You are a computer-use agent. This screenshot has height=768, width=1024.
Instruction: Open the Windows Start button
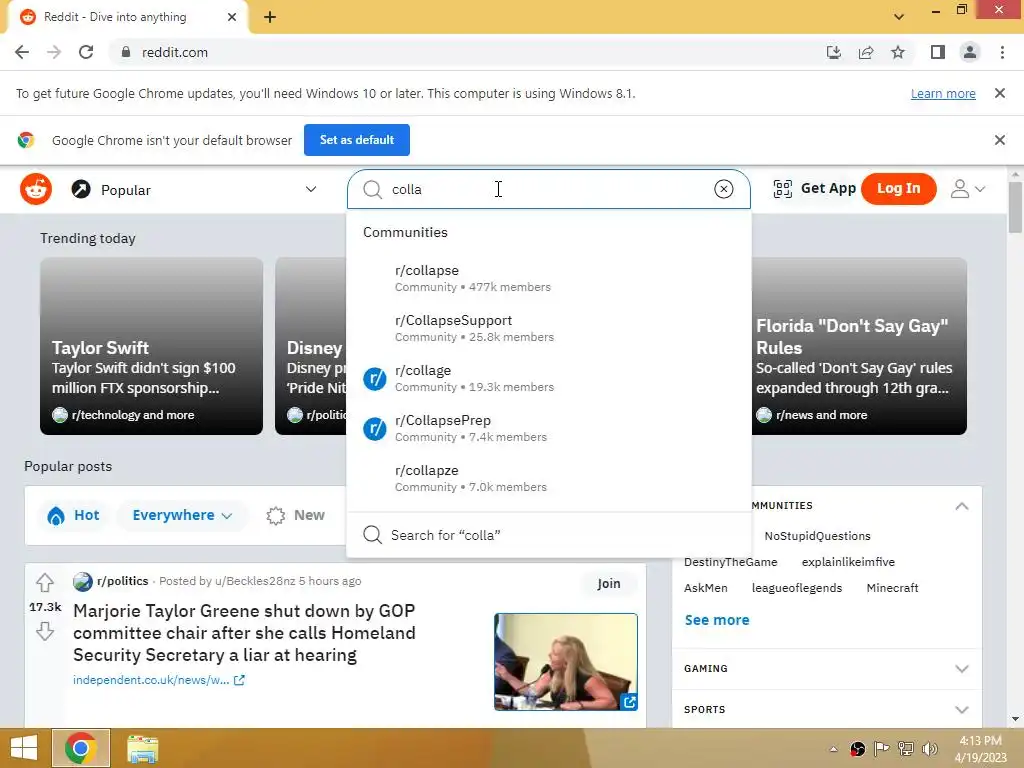[x=24, y=748]
